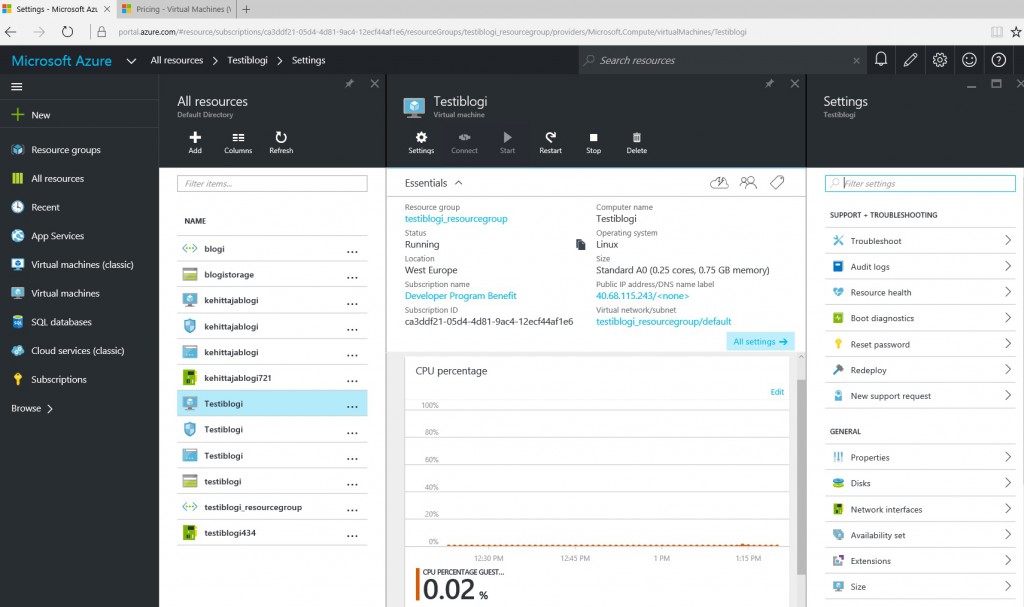Open Virtual machines (classic) in sidebar
Screen dimensions: 1024x607
pyautogui.click(x=79, y=265)
